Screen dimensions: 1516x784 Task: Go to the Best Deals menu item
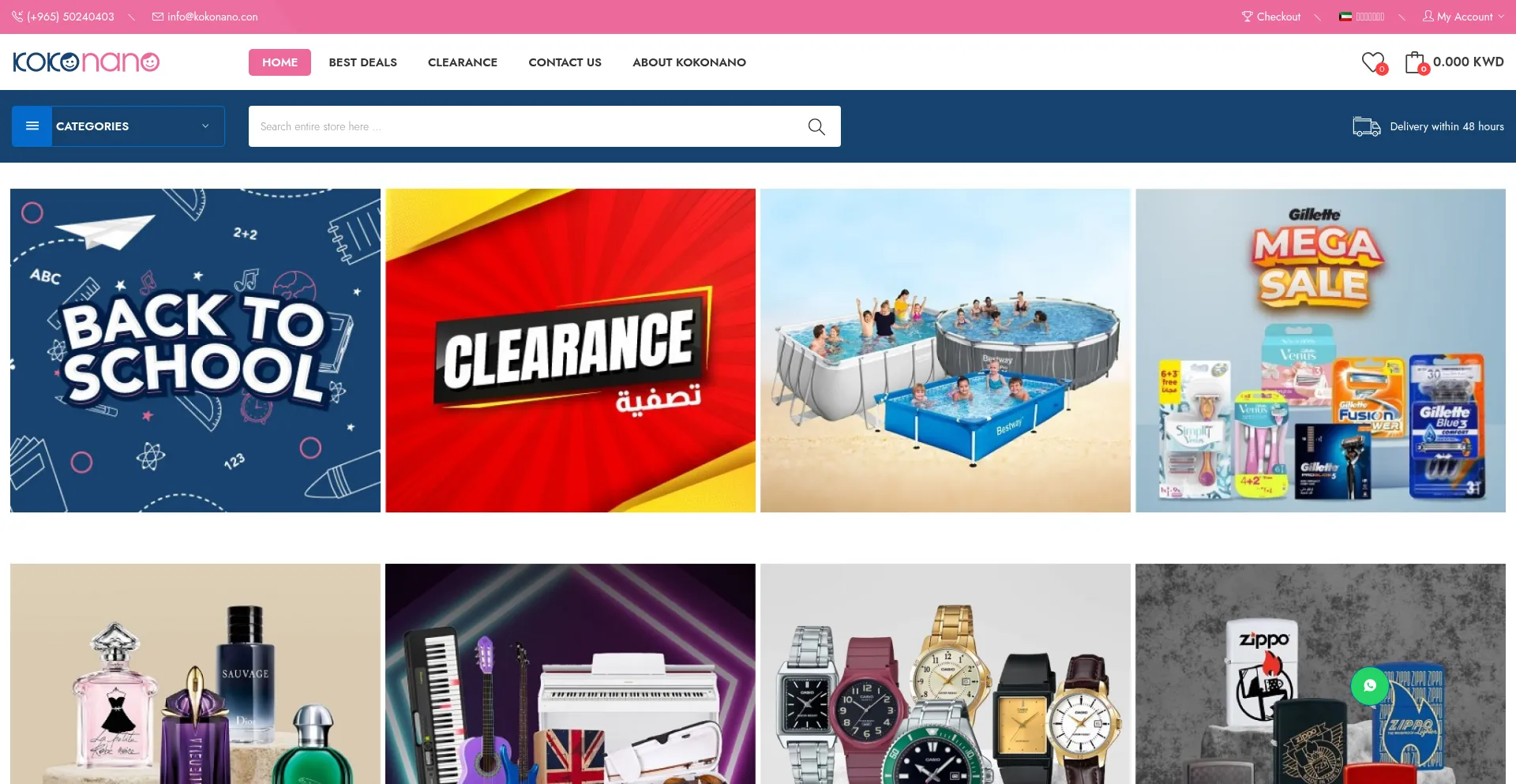point(362,62)
